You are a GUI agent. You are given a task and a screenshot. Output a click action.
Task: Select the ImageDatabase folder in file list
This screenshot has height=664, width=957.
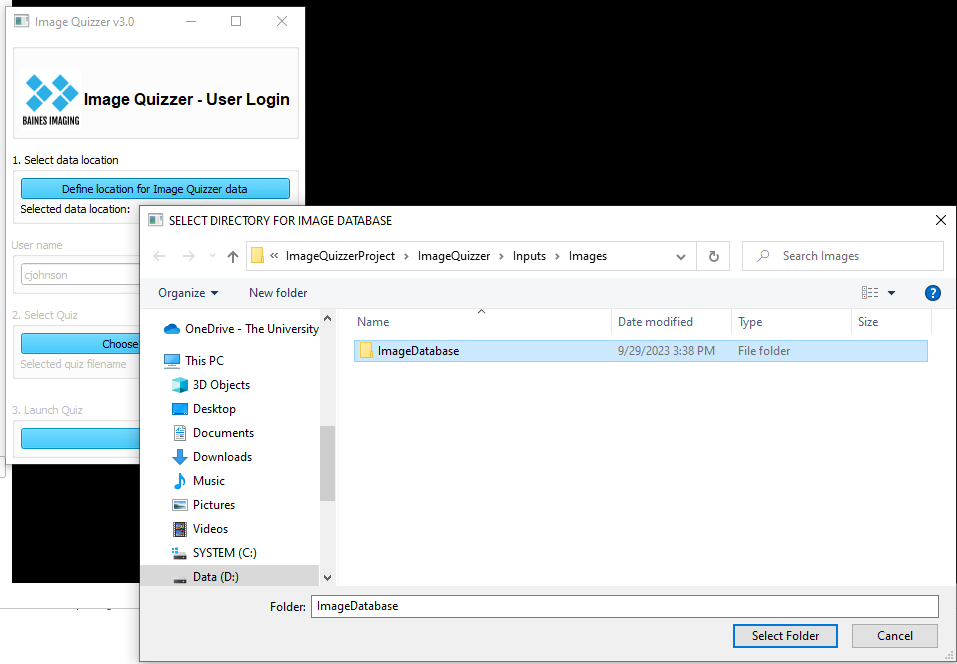click(x=418, y=351)
